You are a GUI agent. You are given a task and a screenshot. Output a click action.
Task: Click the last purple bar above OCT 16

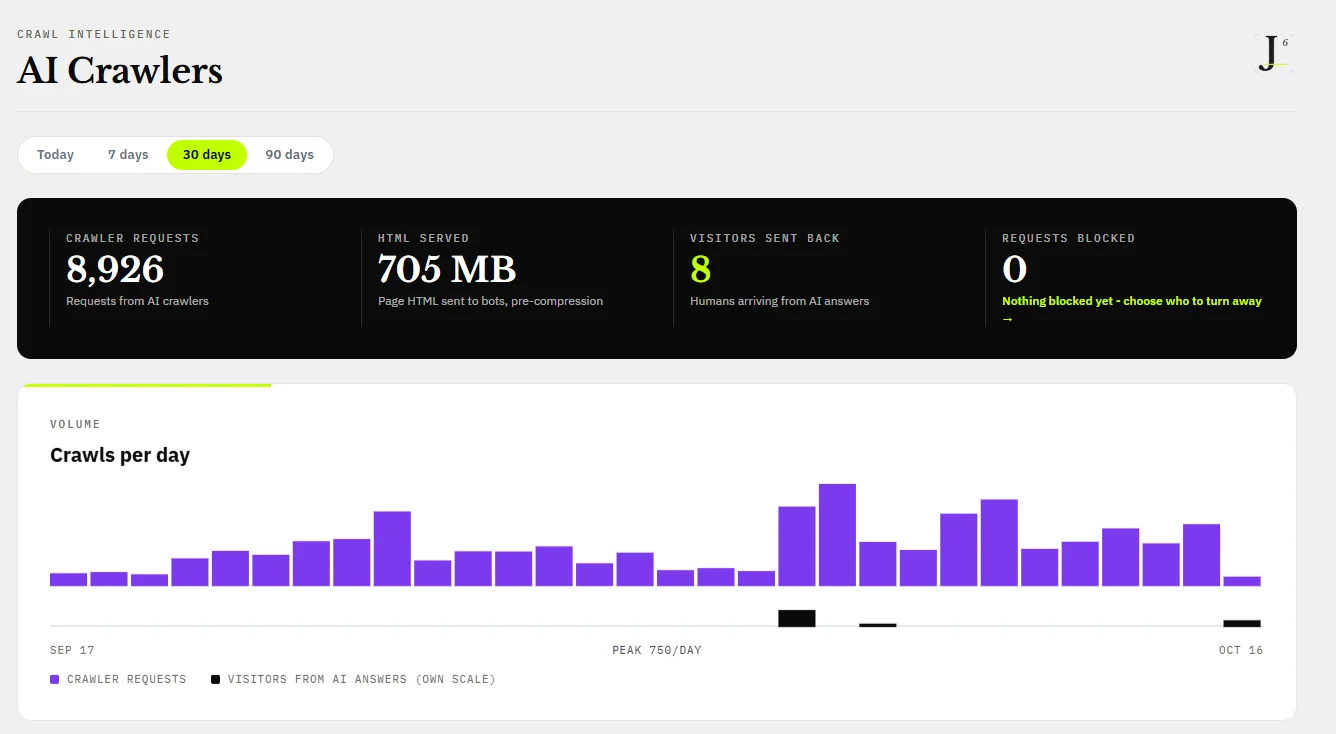click(x=1242, y=581)
